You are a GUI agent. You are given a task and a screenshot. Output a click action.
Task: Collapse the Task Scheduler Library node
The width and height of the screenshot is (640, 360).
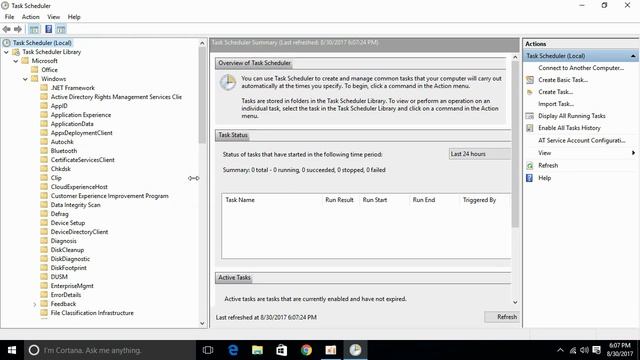coord(6,52)
